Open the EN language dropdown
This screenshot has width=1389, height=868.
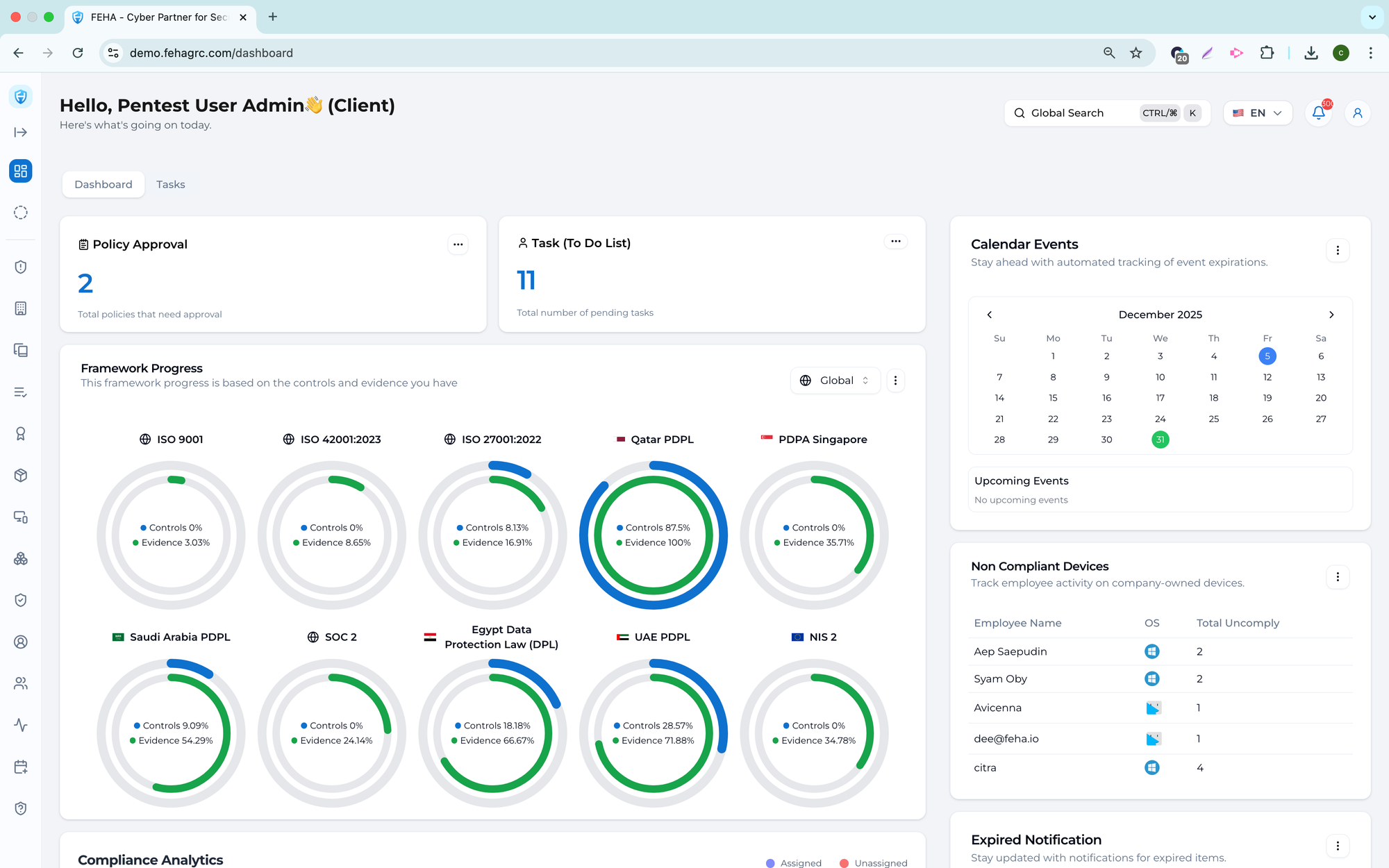coord(1258,113)
